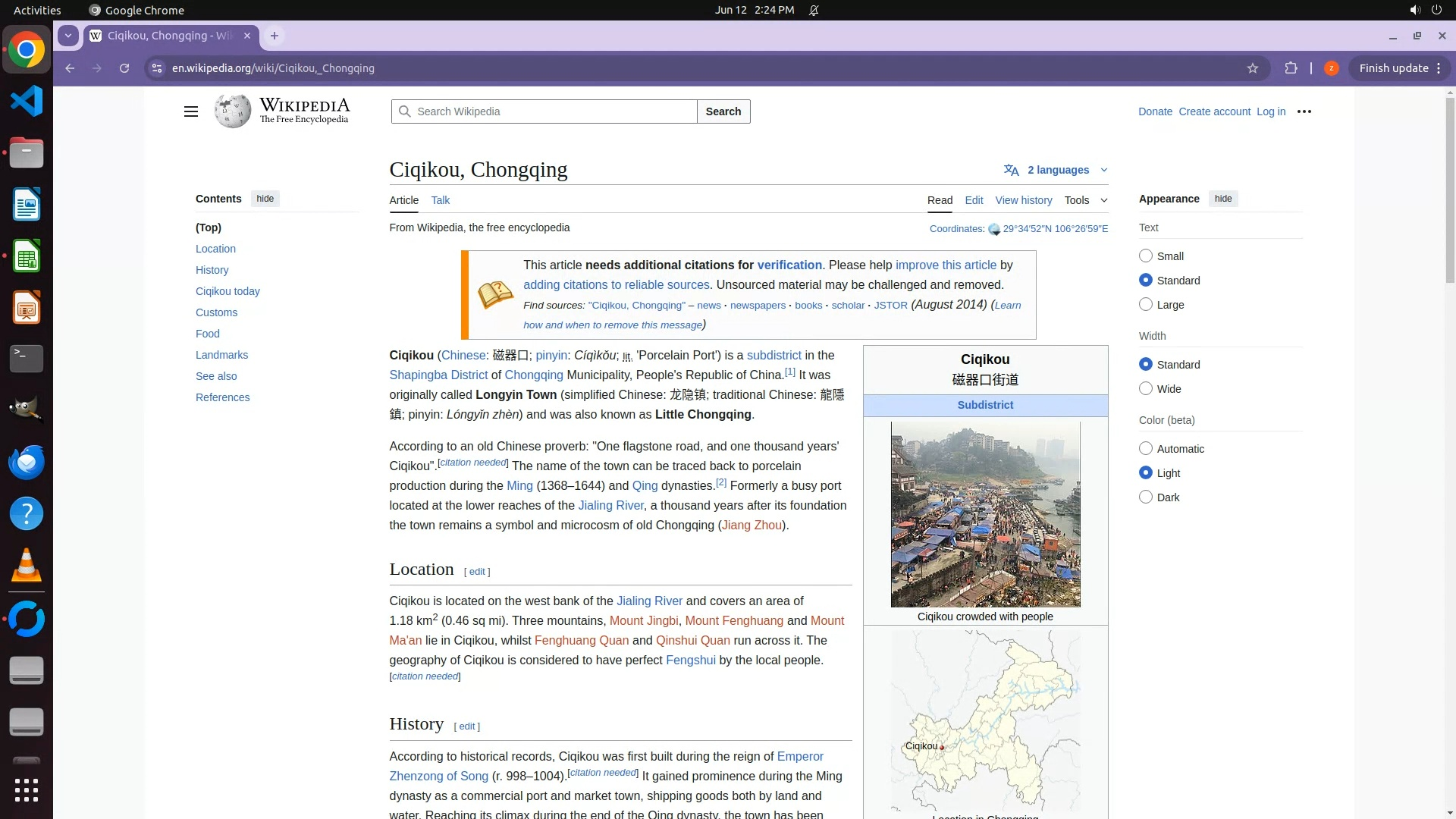Reload the page with the refresh icon
The width and height of the screenshot is (1456, 819).
click(x=124, y=68)
